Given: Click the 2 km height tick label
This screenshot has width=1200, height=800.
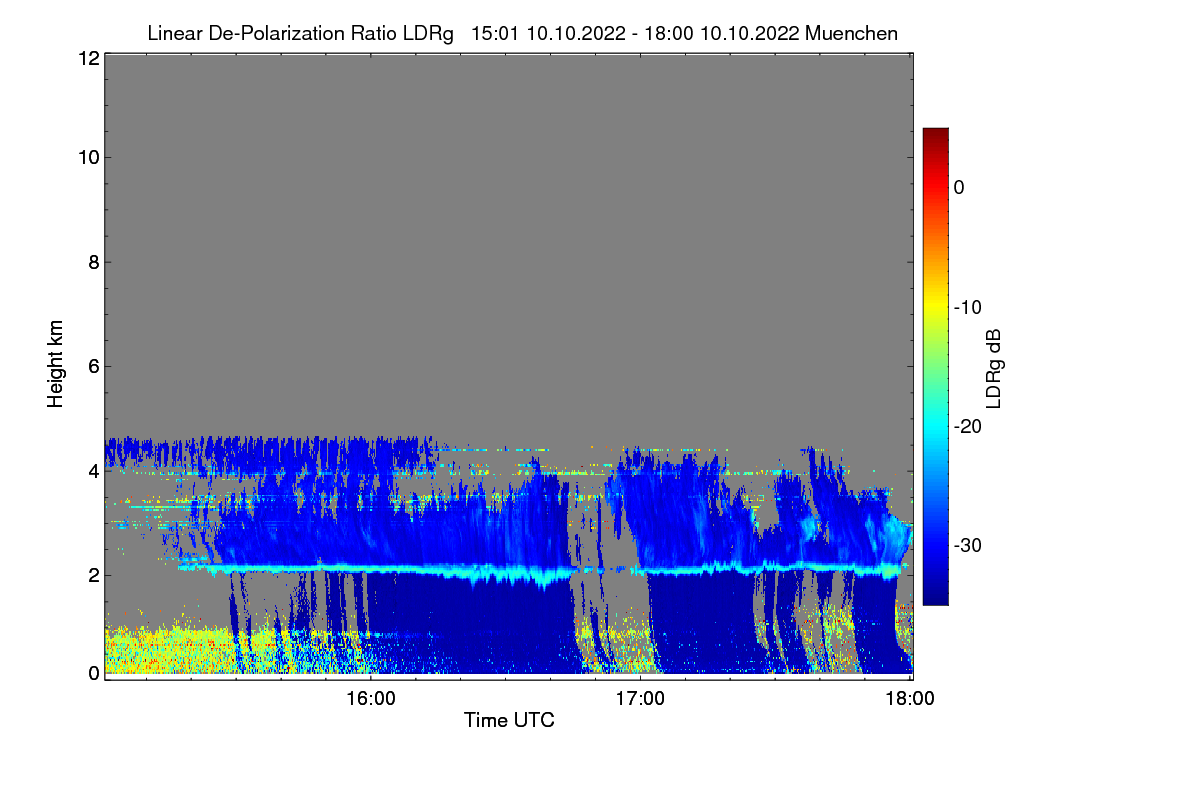Looking at the screenshot, I should pos(93,574).
